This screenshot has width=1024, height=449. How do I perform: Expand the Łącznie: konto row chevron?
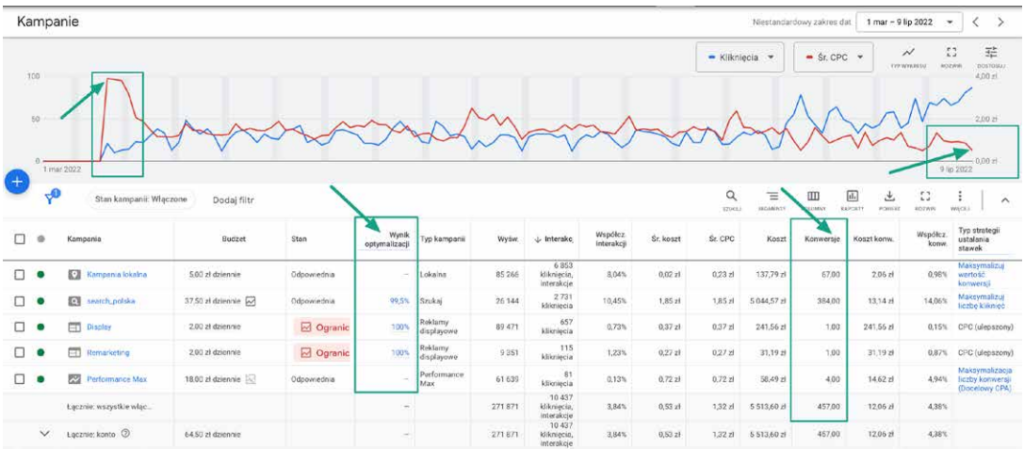pyautogui.click(x=44, y=433)
